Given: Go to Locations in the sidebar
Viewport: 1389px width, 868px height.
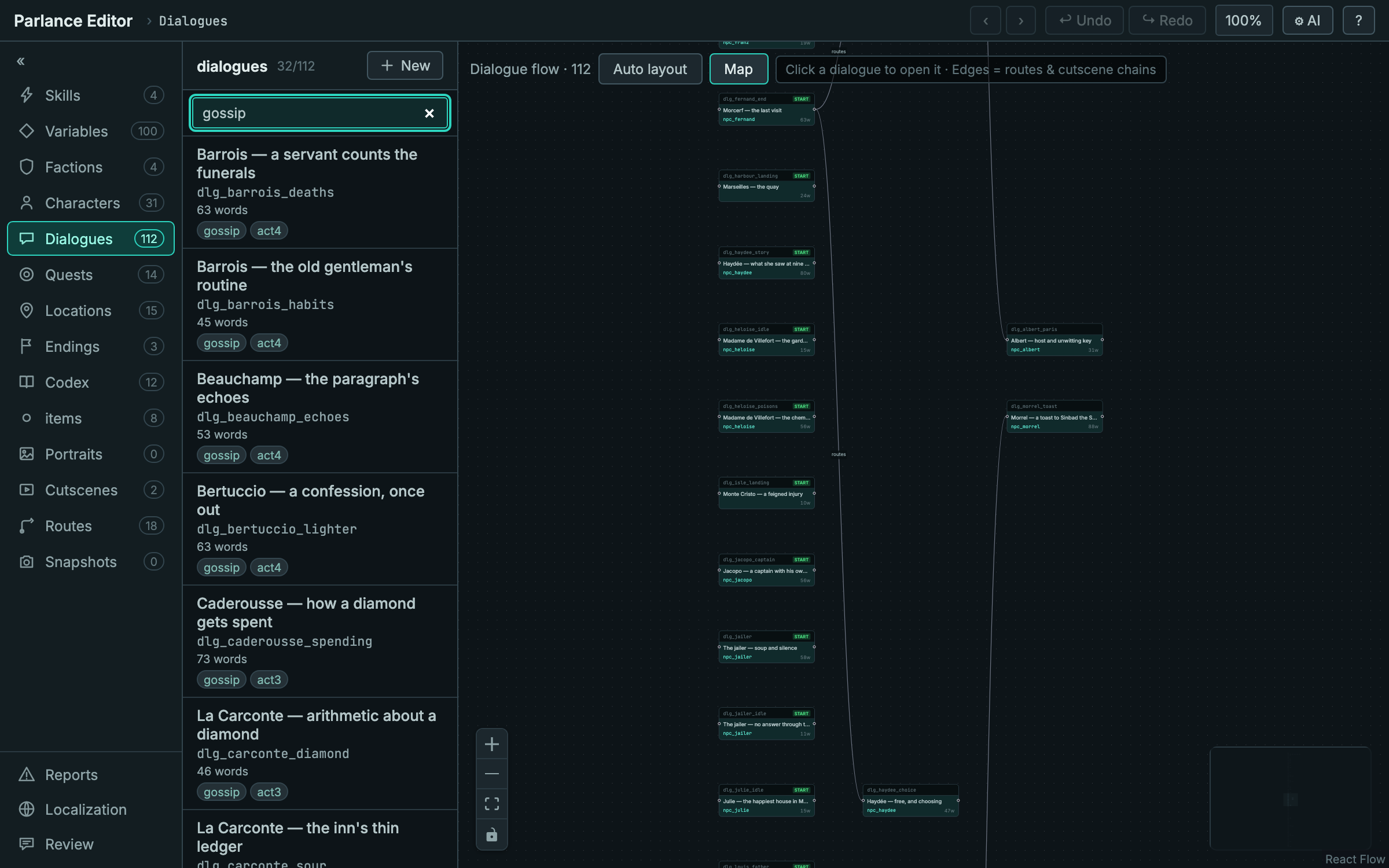Looking at the screenshot, I should 91,311.
